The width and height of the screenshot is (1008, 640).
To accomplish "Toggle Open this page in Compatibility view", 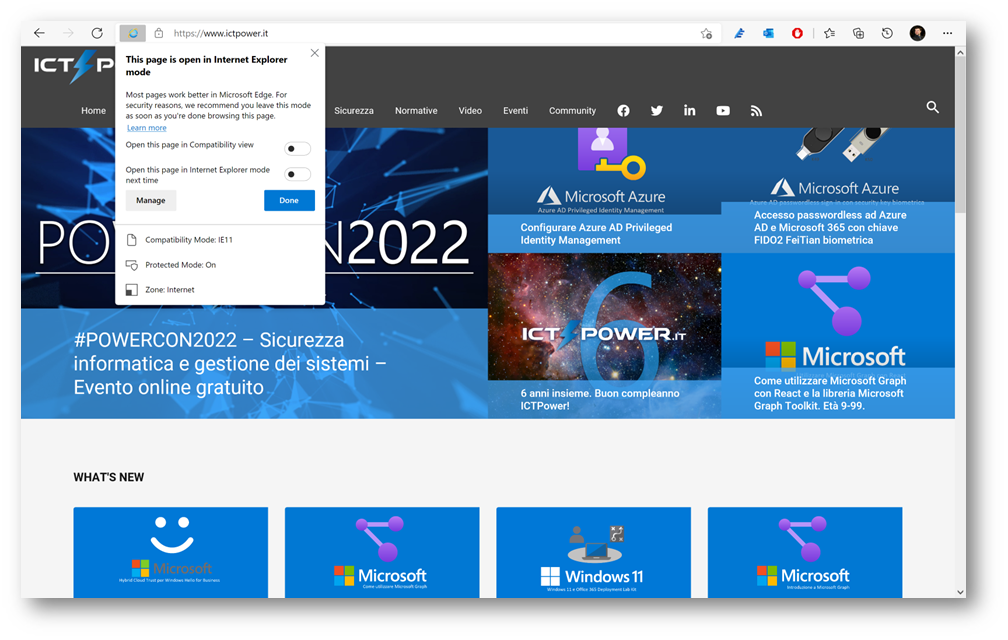I will (297, 148).
